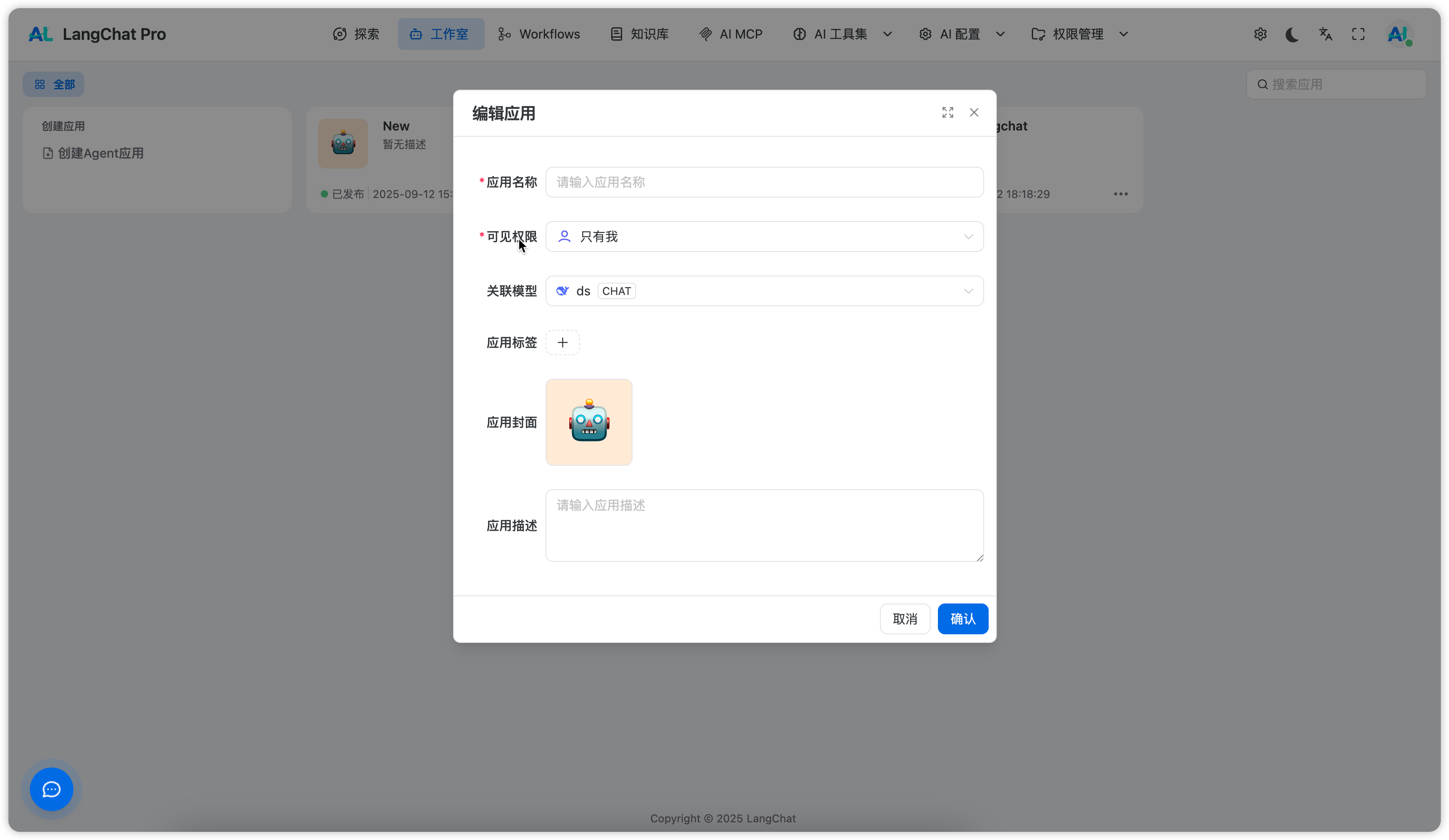
Task: Click the chat bubble floating button
Action: pyautogui.click(x=51, y=789)
